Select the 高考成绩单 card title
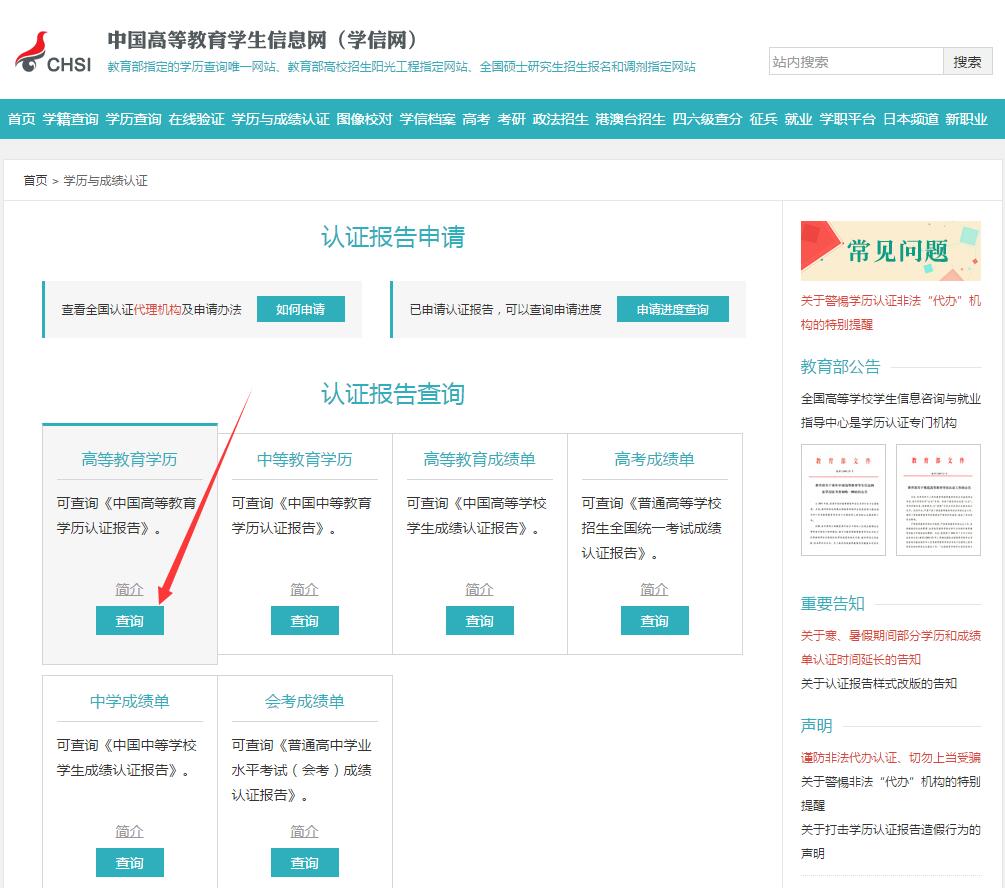Screen dimensions: 1005x888 pyautogui.click(x=654, y=459)
